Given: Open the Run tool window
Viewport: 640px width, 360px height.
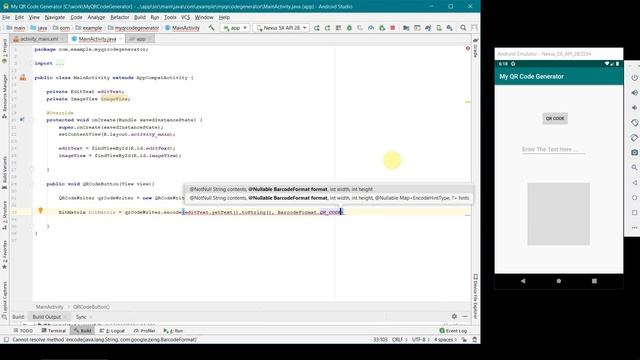Looking at the screenshot, I should pyautogui.click(x=173, y=331).
